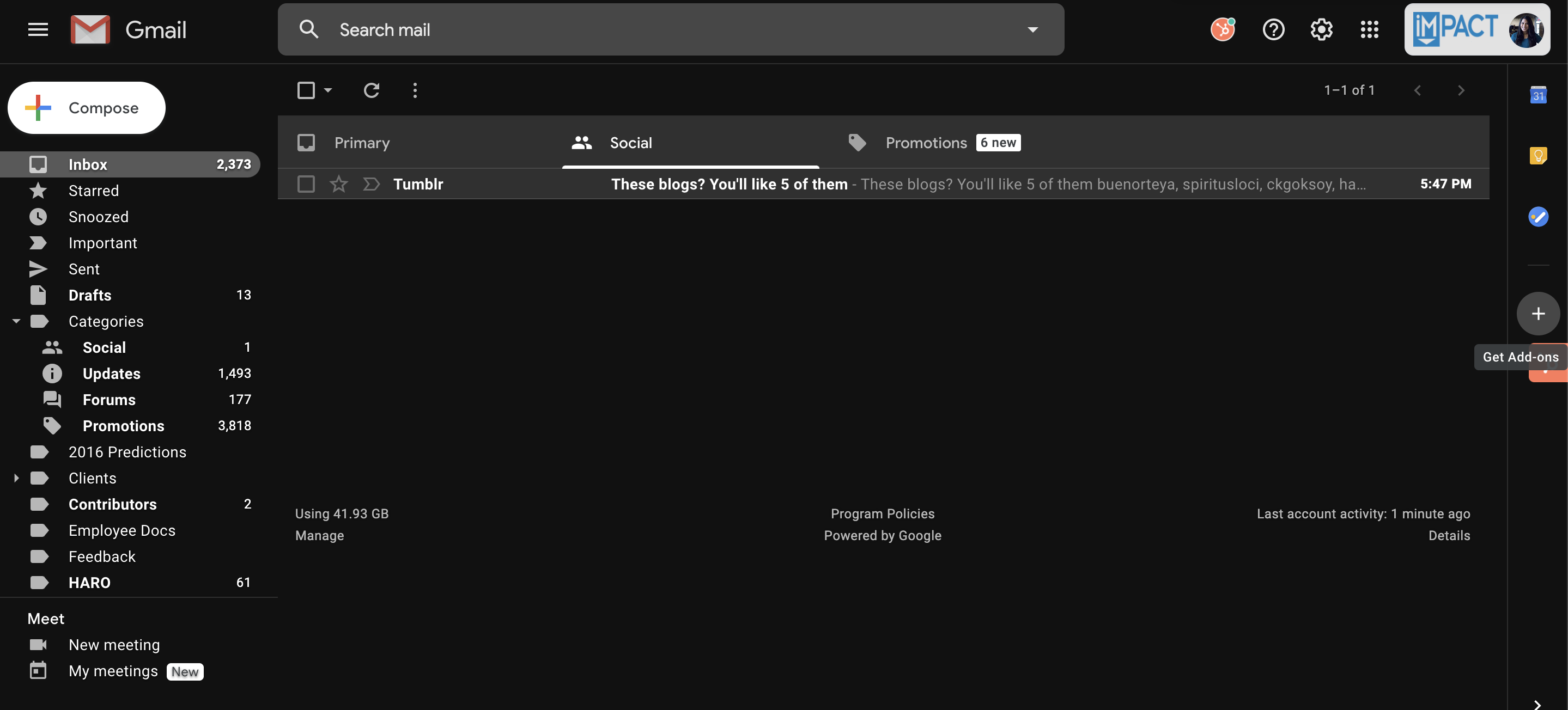Open the Google apps grid
Viewport: 1568px width, 710px height.
click(x=1370, y=29)
